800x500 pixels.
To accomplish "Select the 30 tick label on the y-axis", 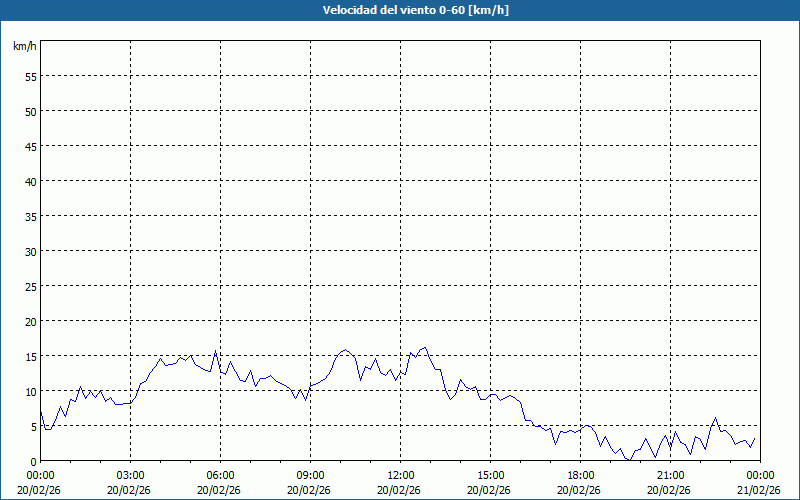I will (x=30, y=251).
